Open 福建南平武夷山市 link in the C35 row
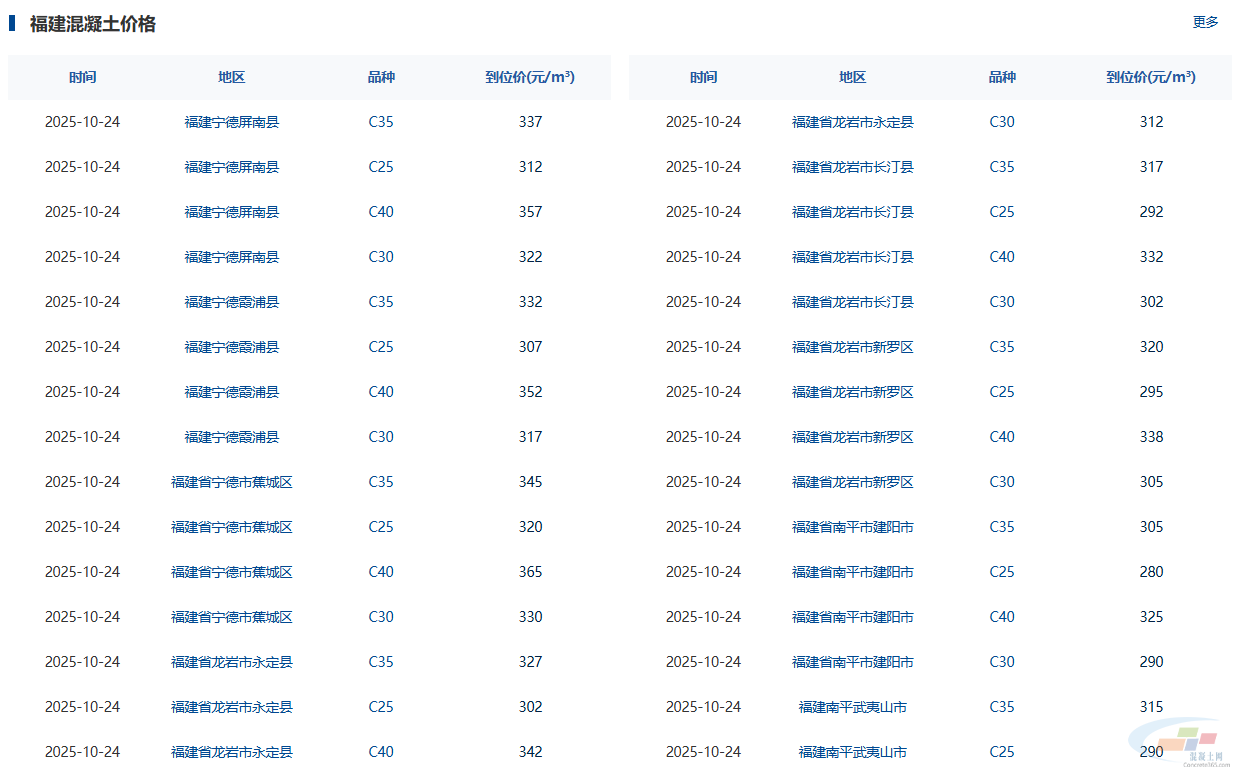This screenshot has width=1240, height=778. point(852,707)
